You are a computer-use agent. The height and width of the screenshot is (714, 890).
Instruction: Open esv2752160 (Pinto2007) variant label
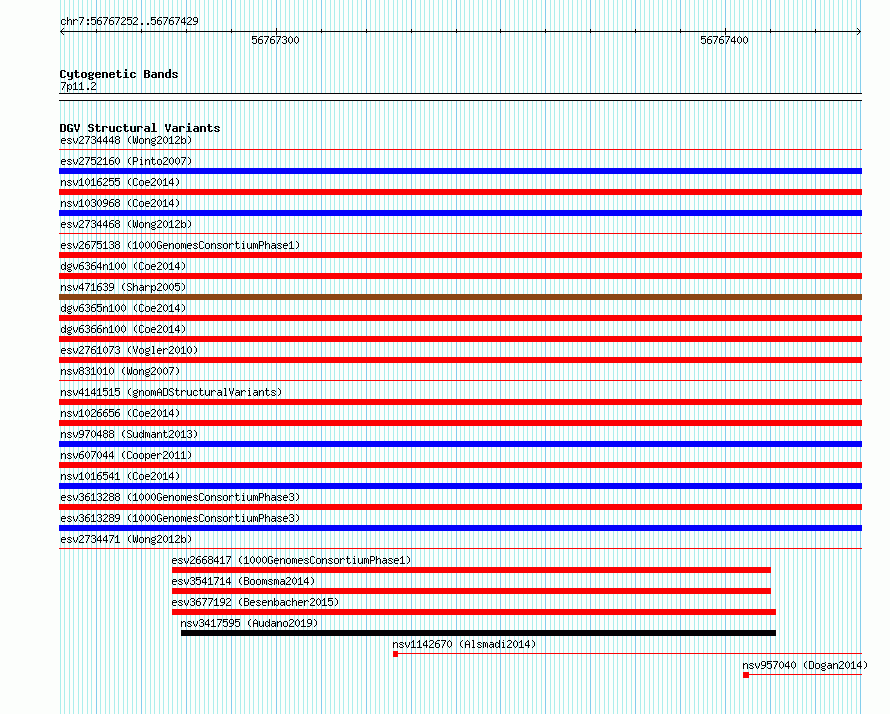coord(126,161)
